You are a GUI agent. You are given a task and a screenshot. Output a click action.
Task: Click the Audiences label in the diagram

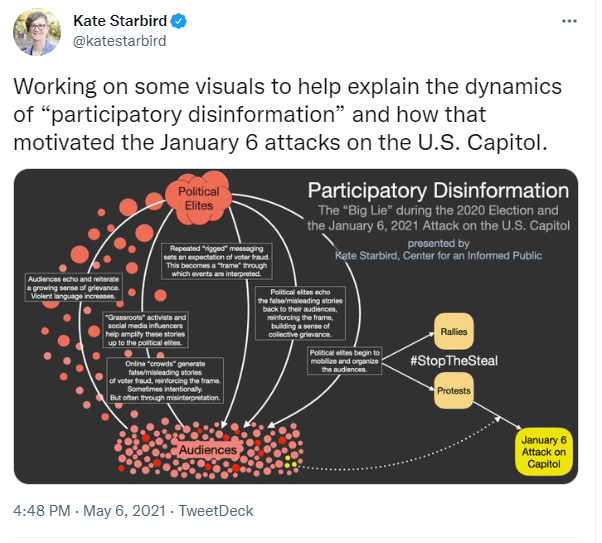pyautogui.click(x=208, y=450)
